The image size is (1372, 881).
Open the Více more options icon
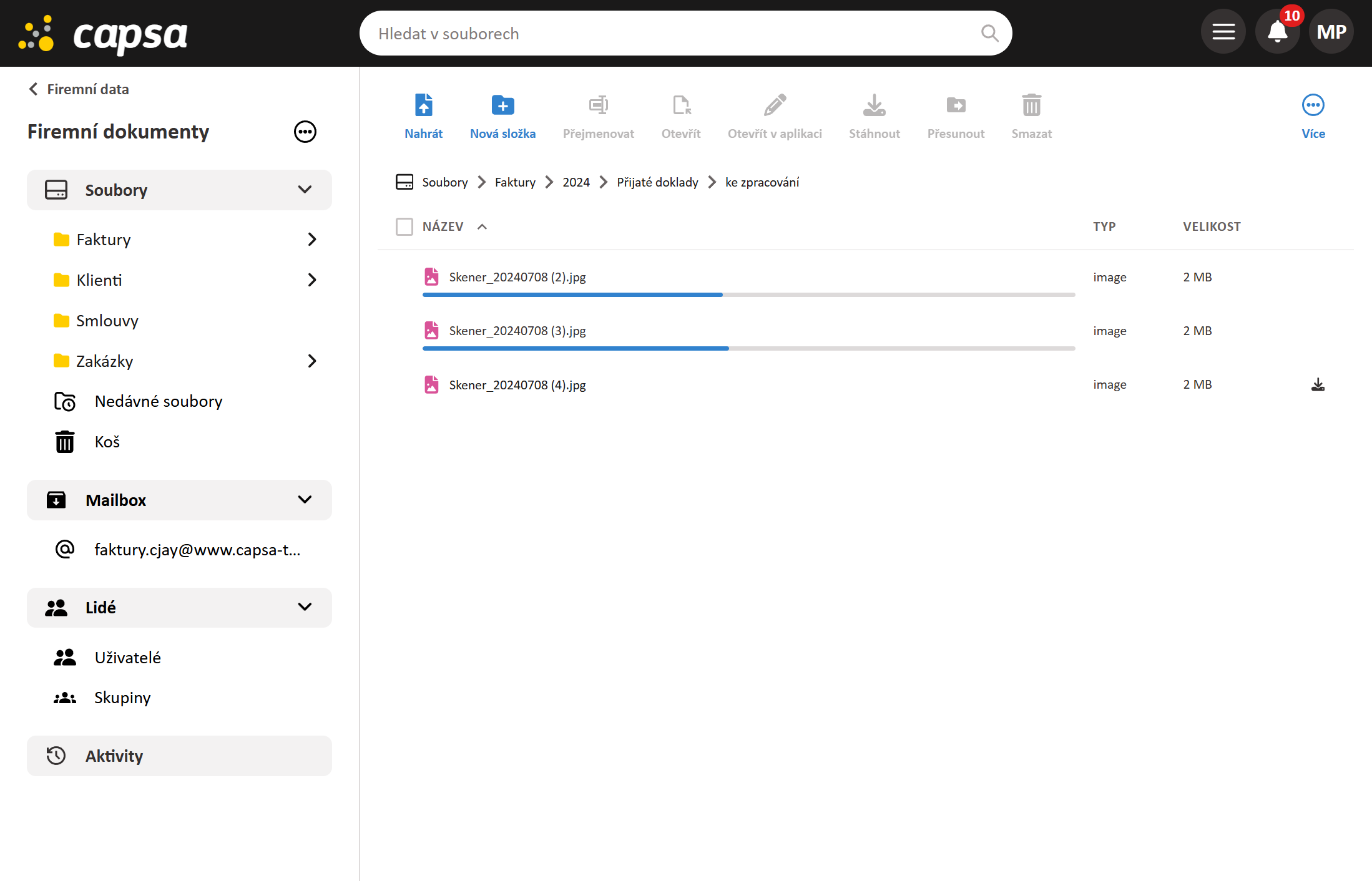pos(1313,105)
